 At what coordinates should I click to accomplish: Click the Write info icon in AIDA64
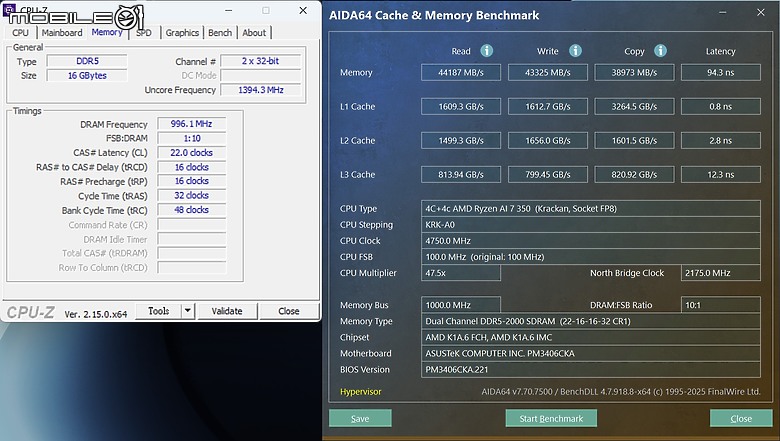pyautogui.click(x=575, y=51)
